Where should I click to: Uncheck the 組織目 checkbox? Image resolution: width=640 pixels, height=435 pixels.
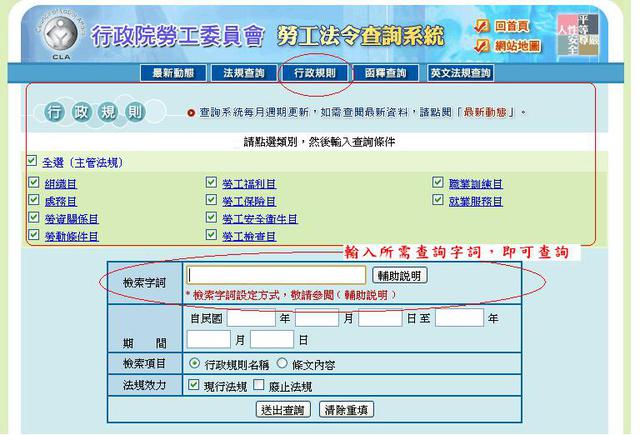point(34,184)
